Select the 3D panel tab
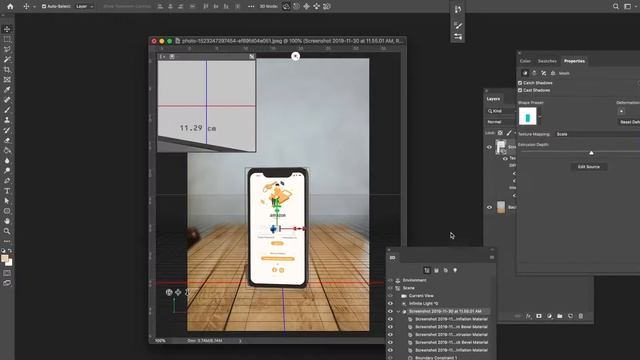Viewport: 640px width, 360px height. (x=392, y=258)
